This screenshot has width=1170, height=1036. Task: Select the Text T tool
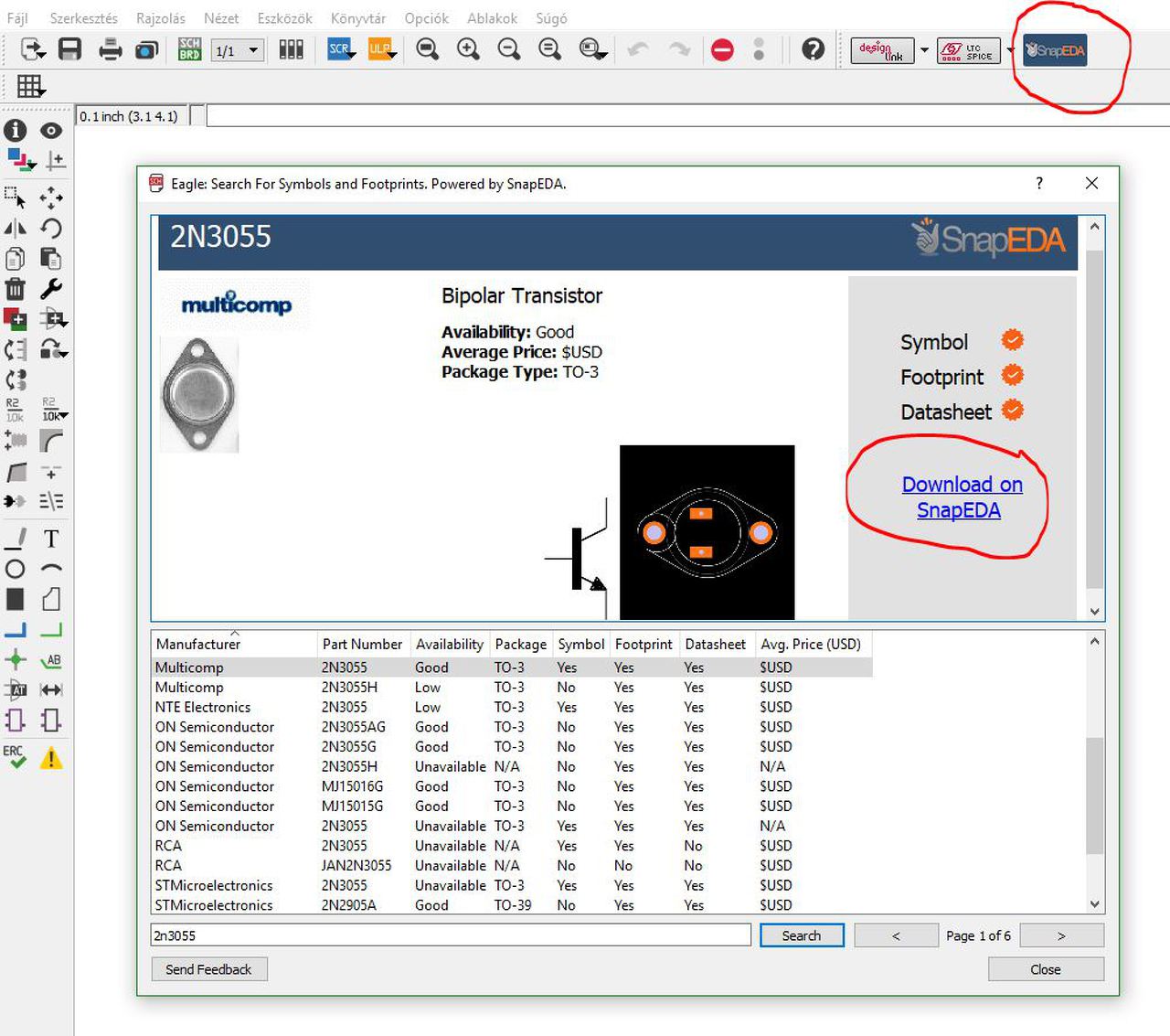[x=51, y=539]
